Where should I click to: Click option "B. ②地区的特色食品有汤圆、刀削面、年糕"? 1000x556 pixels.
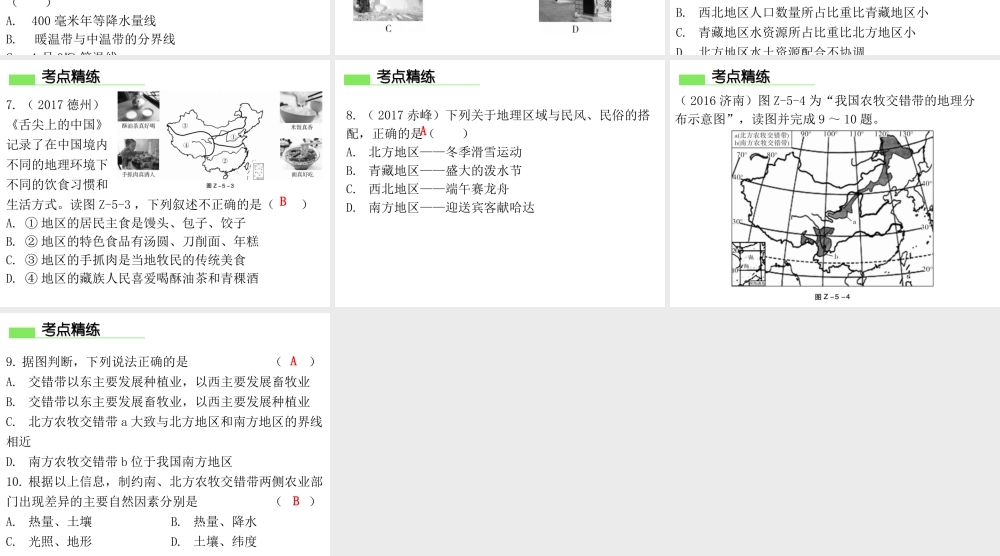pos(132,242)
